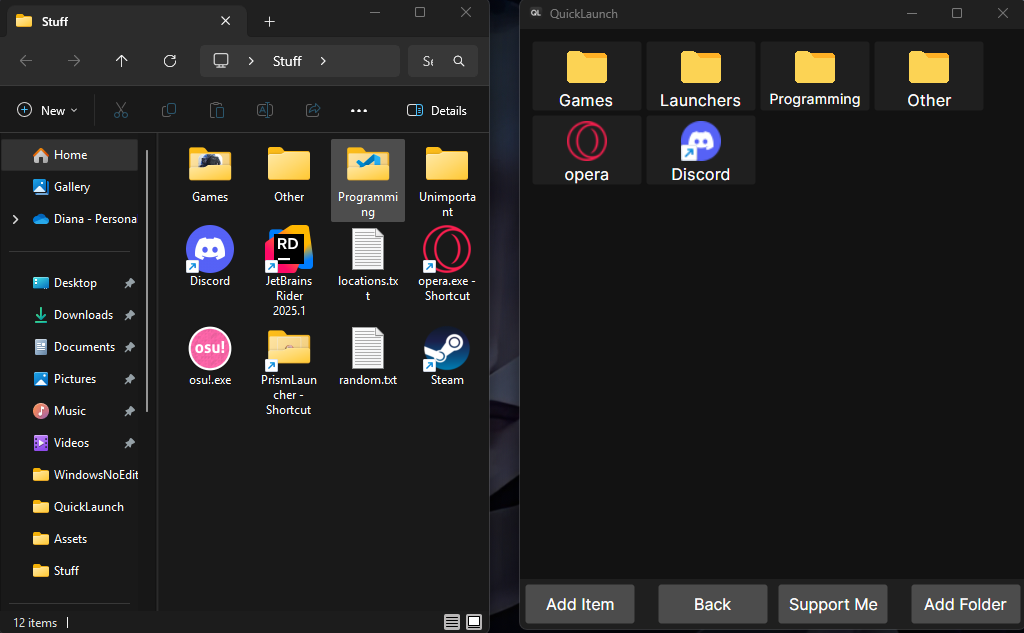
Task: Open Desktop in the navigation pane
Action: (70, 283)
